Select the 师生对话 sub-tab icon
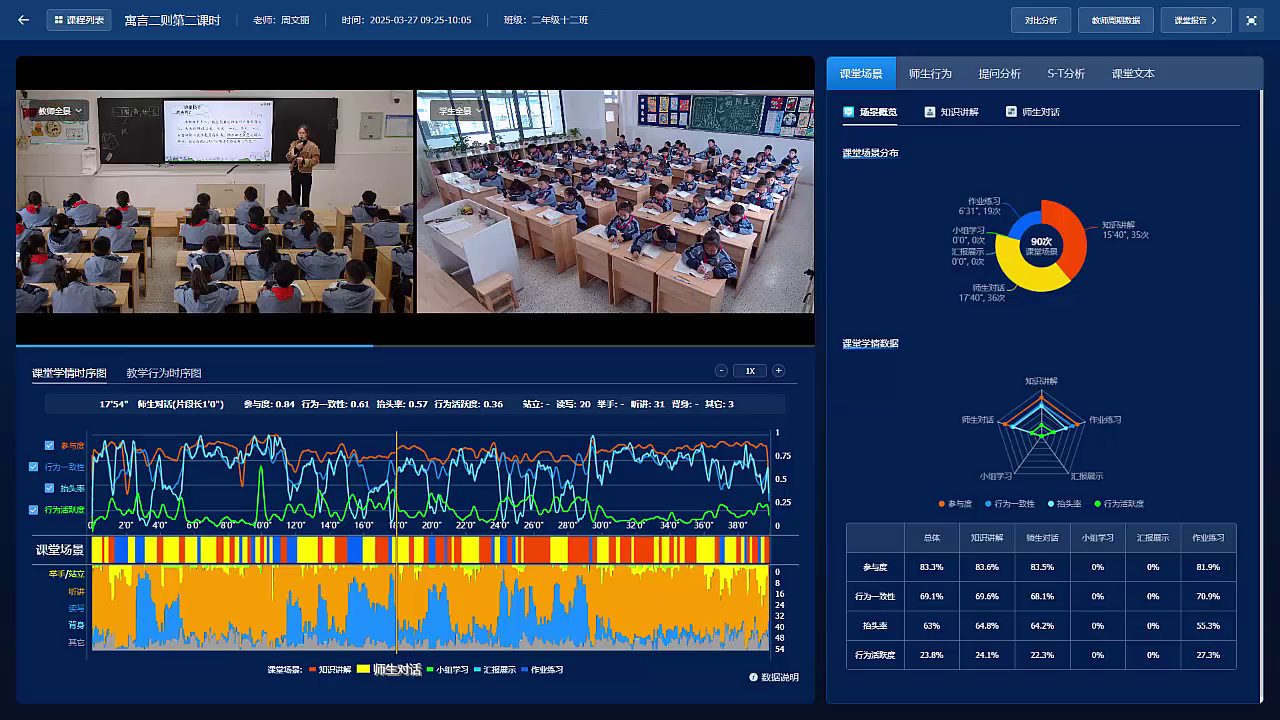The image size is (1280, 720). [1012, 112]
